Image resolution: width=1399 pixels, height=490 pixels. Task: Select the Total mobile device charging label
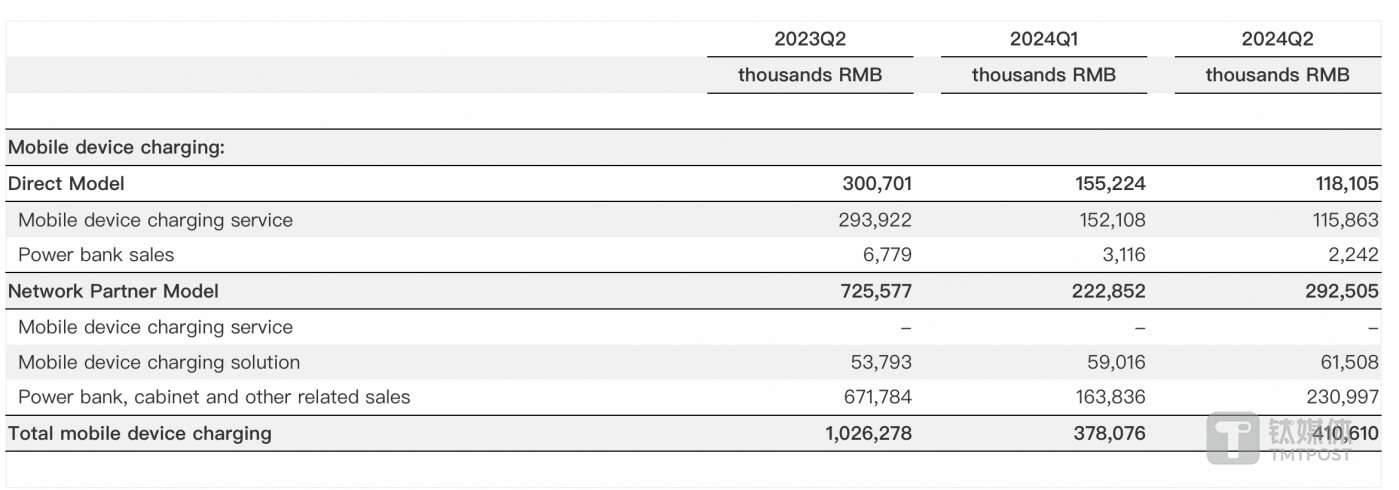tap(139, 433)
